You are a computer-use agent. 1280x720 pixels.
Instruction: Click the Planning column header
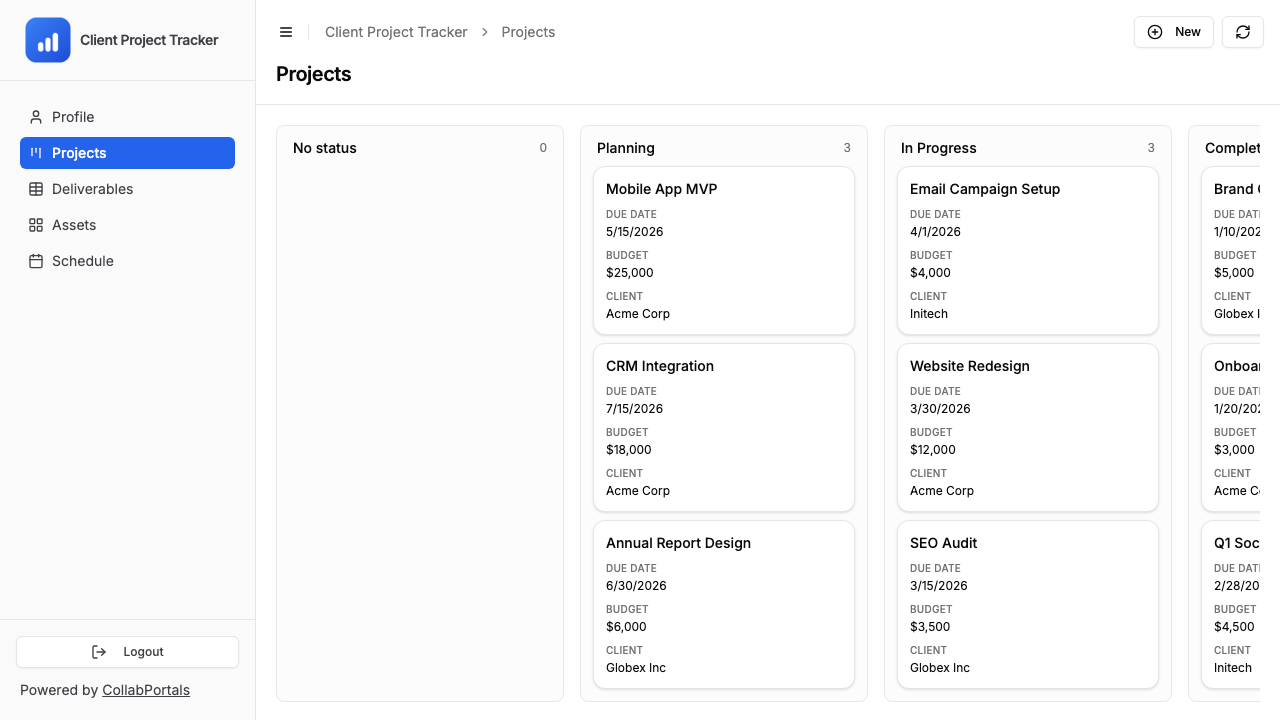pos(626,148)
